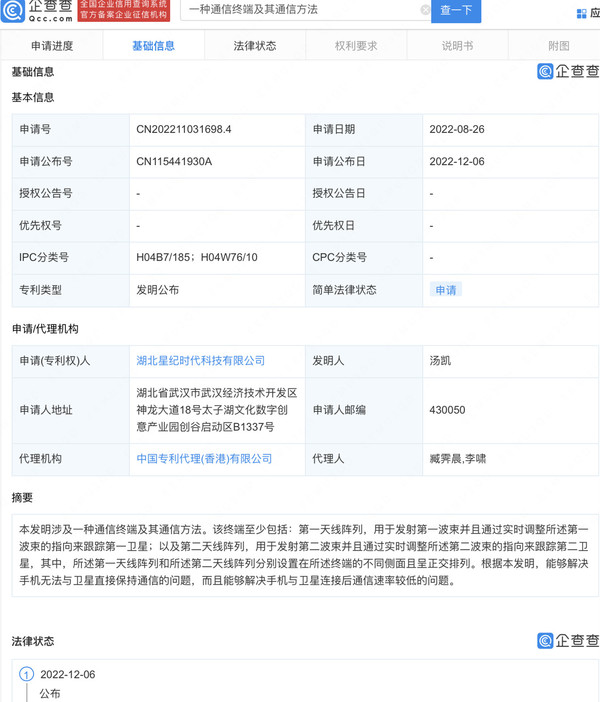
Task: Open agency link 中国专利代理(香港)有限公司
Action: pos(204,459)
